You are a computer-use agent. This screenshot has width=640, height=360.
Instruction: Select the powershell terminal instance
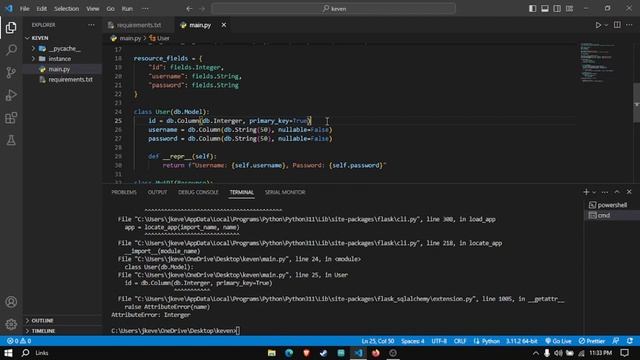pyautogui.click(x=612, y=205)
